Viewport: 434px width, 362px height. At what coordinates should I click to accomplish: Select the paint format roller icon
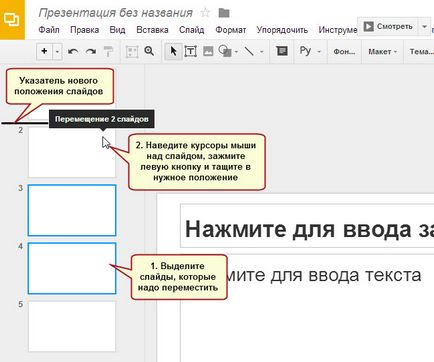point(108,51)
